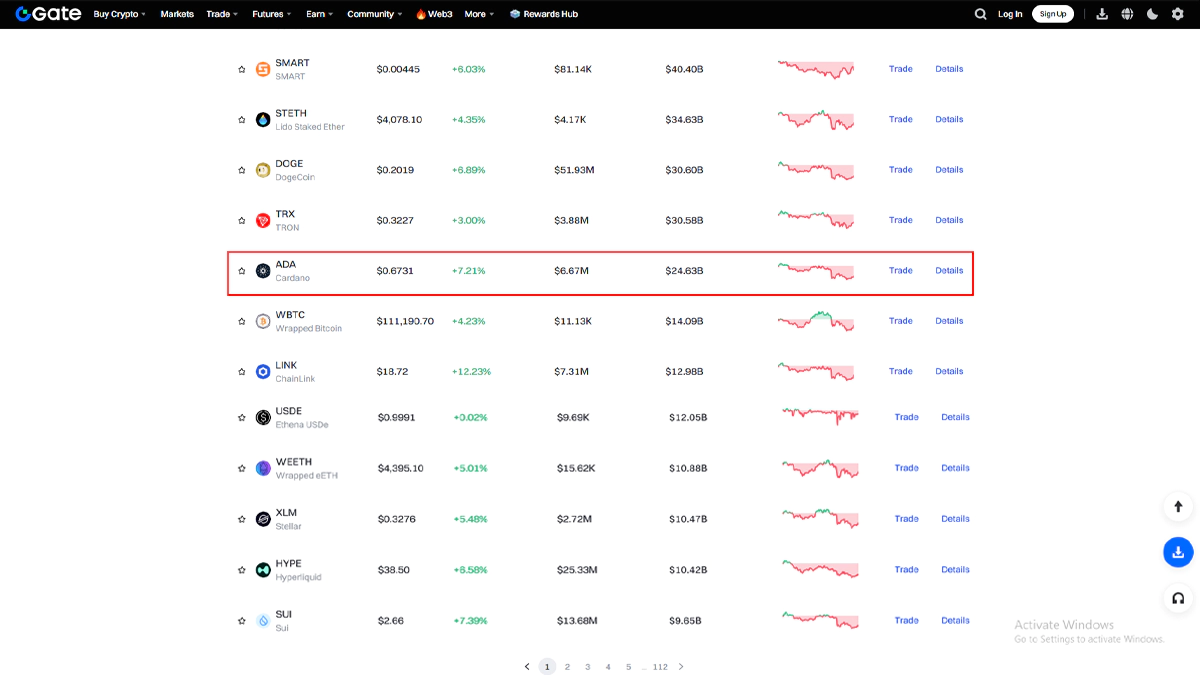Open the Markets menu item
This screenshot has width=1200, height=675.
click(x=177, y=14)
